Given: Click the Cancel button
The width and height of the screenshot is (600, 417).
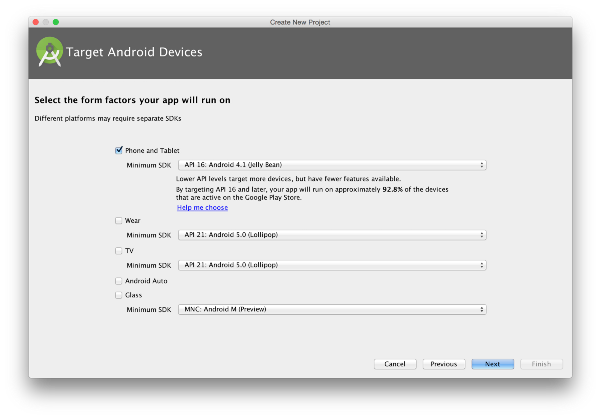Looking at the screenshot, I should pyautogui.click(x=395, y=364).
